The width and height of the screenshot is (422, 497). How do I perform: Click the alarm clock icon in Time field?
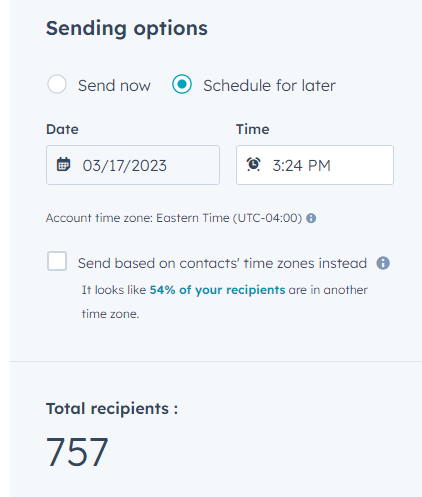tap(253, 165)
